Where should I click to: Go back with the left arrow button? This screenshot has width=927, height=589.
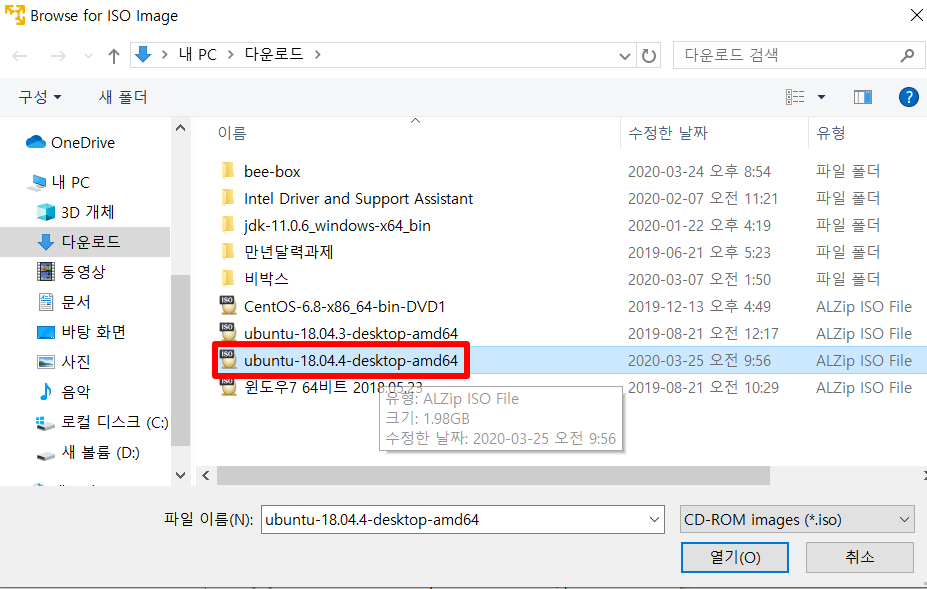point(20,56)
